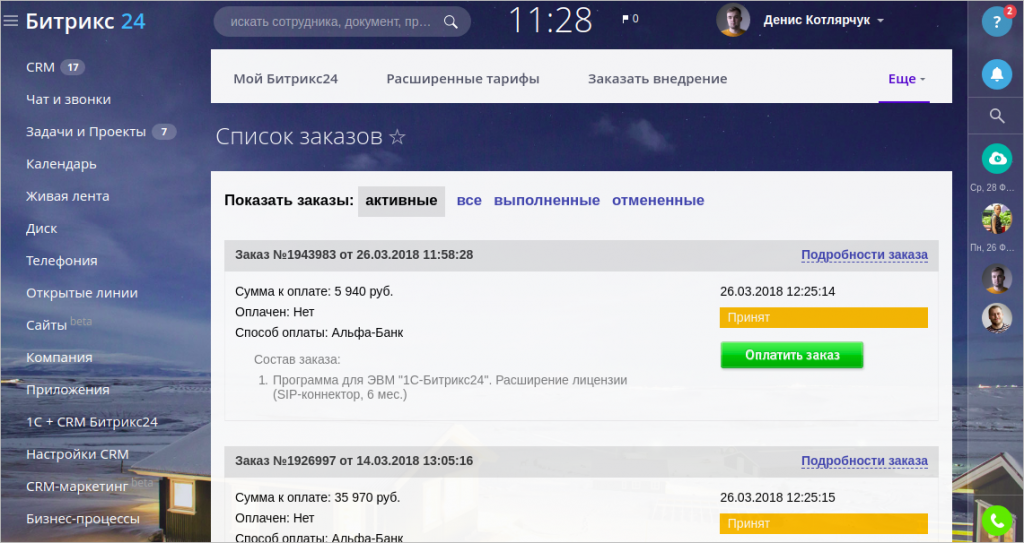This screenshot has width=1024, height=543.
Task: Open Мой Битрикс24 tab
Action: [285, 79]
